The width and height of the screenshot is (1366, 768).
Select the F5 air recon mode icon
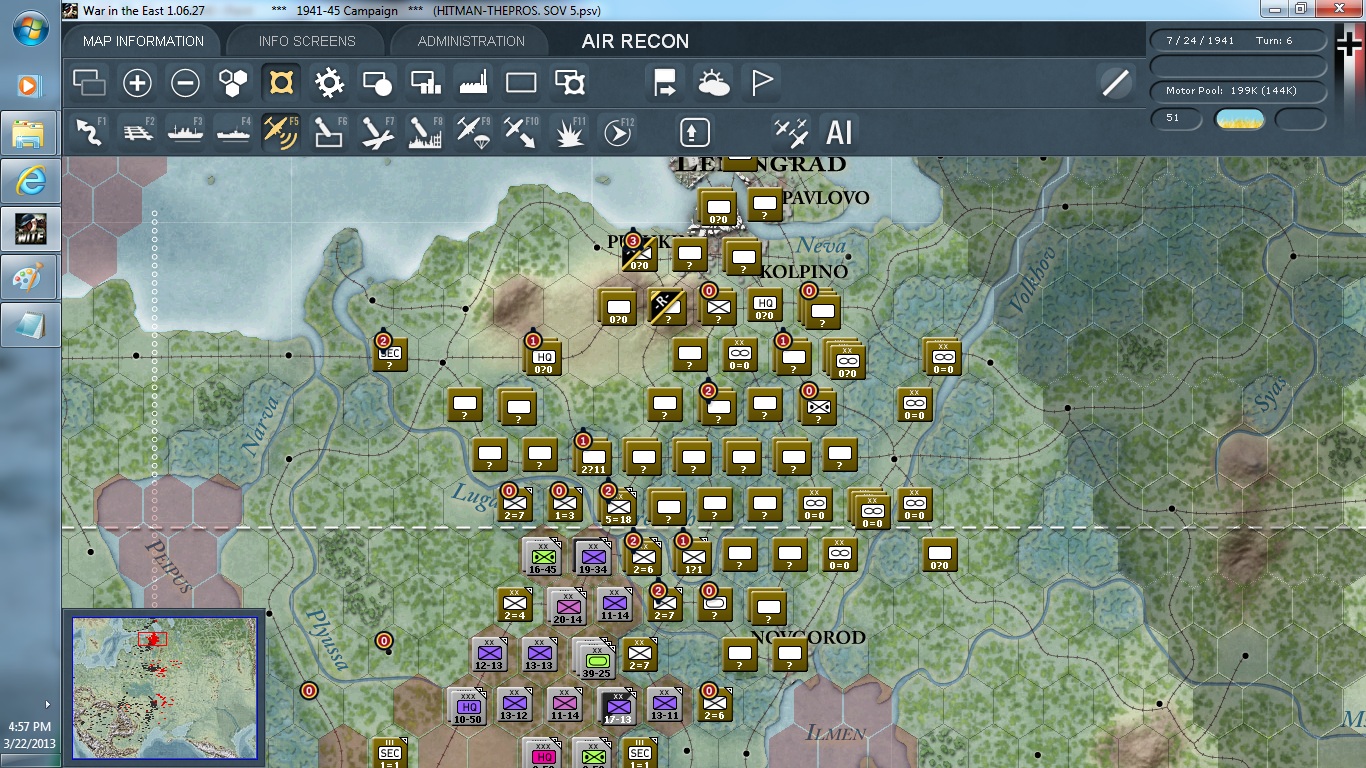tap(281, 132)
